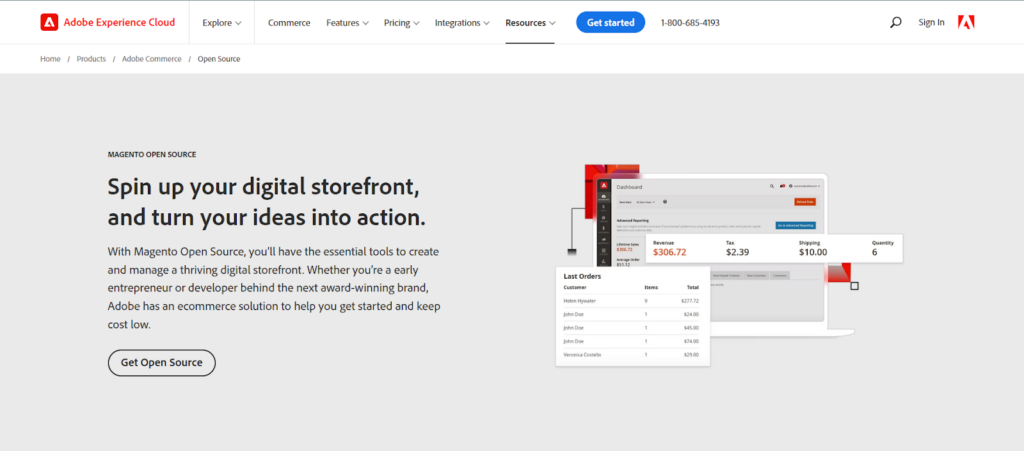Select the MAGENTO OPEN SOURCE label
Screen dimensions: 1024x451
point(152,155)
